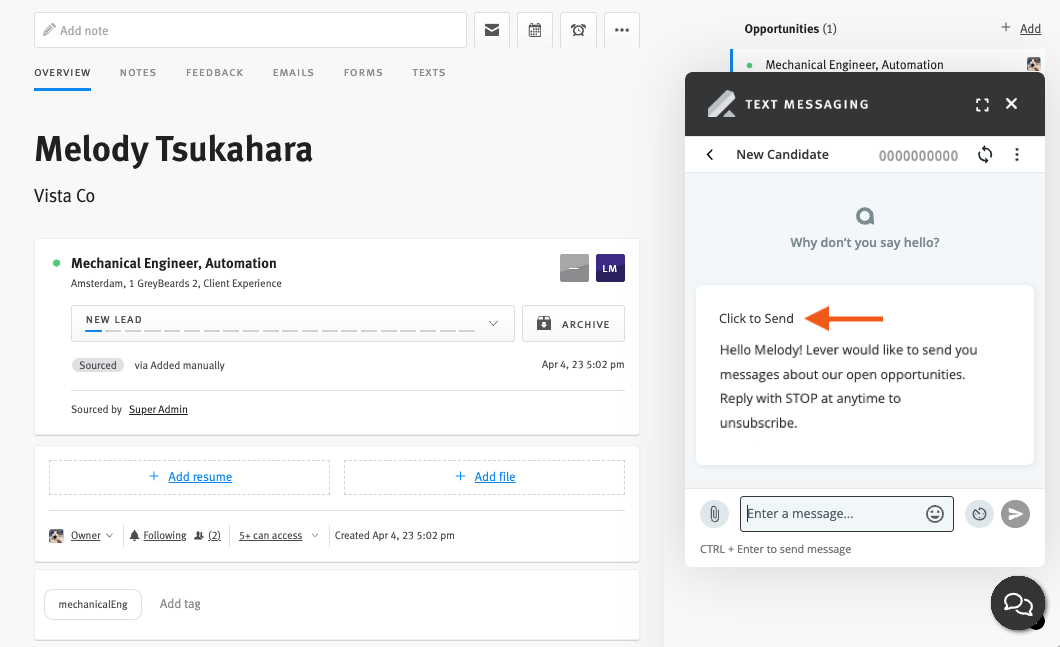Click the New Candidate name
1060x647 pixels.
click(782, 155)
